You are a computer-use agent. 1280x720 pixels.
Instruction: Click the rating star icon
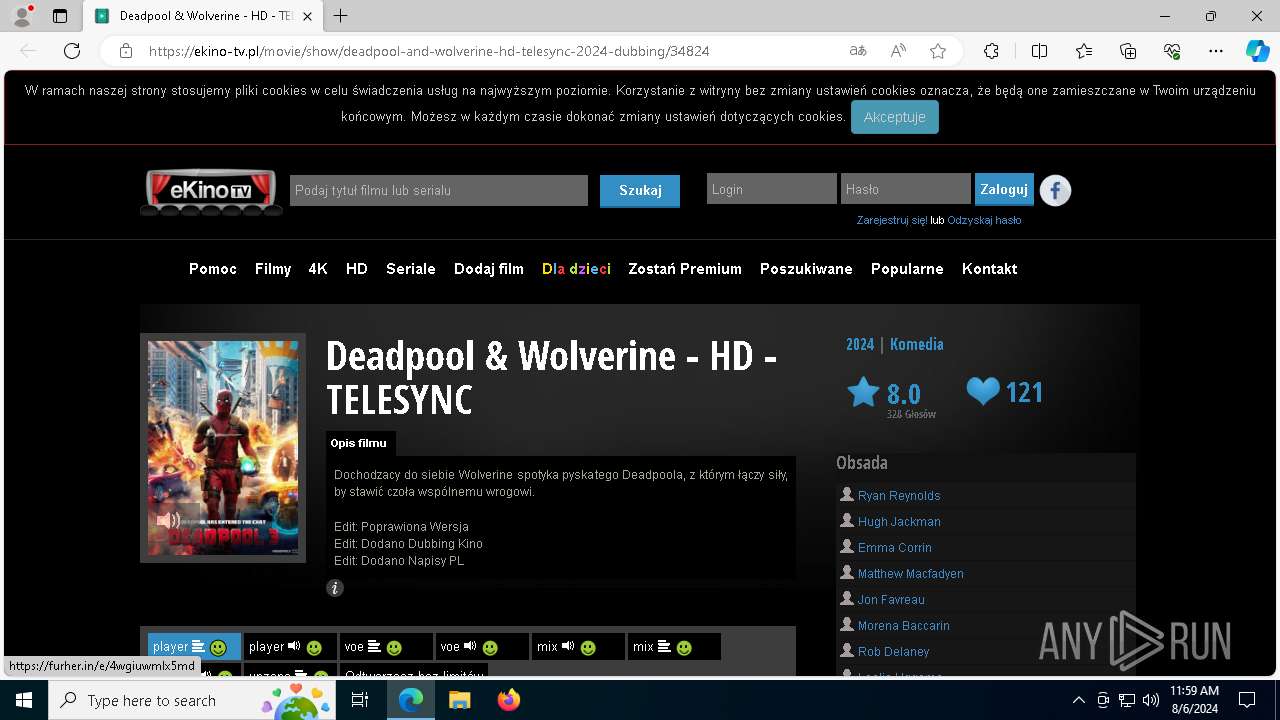coord(863,392)
